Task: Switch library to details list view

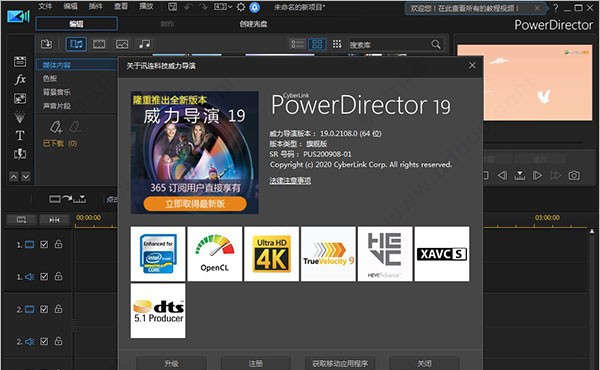Action: 297,44
